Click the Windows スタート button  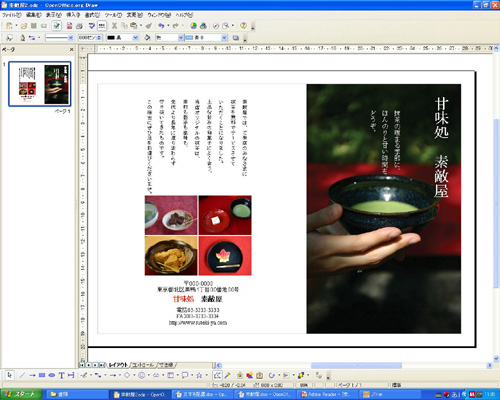(21, 394)
